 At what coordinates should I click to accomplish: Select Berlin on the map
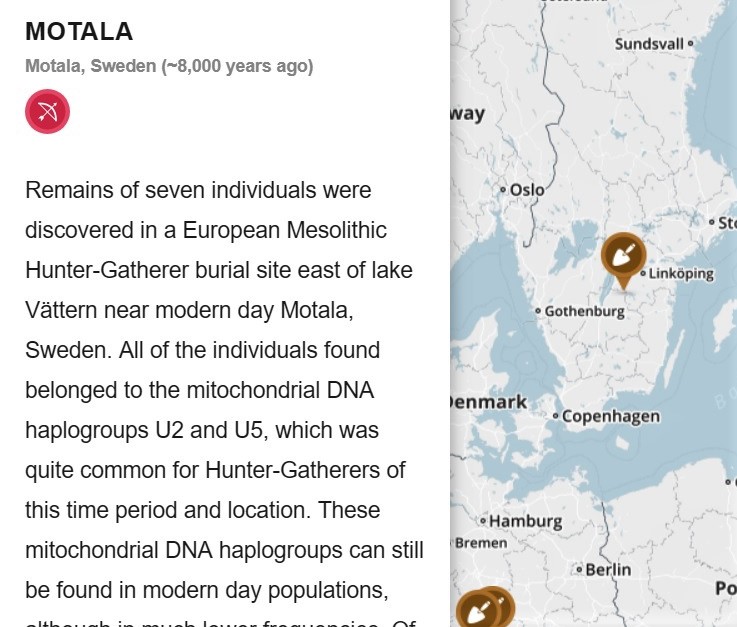point(608,569)
